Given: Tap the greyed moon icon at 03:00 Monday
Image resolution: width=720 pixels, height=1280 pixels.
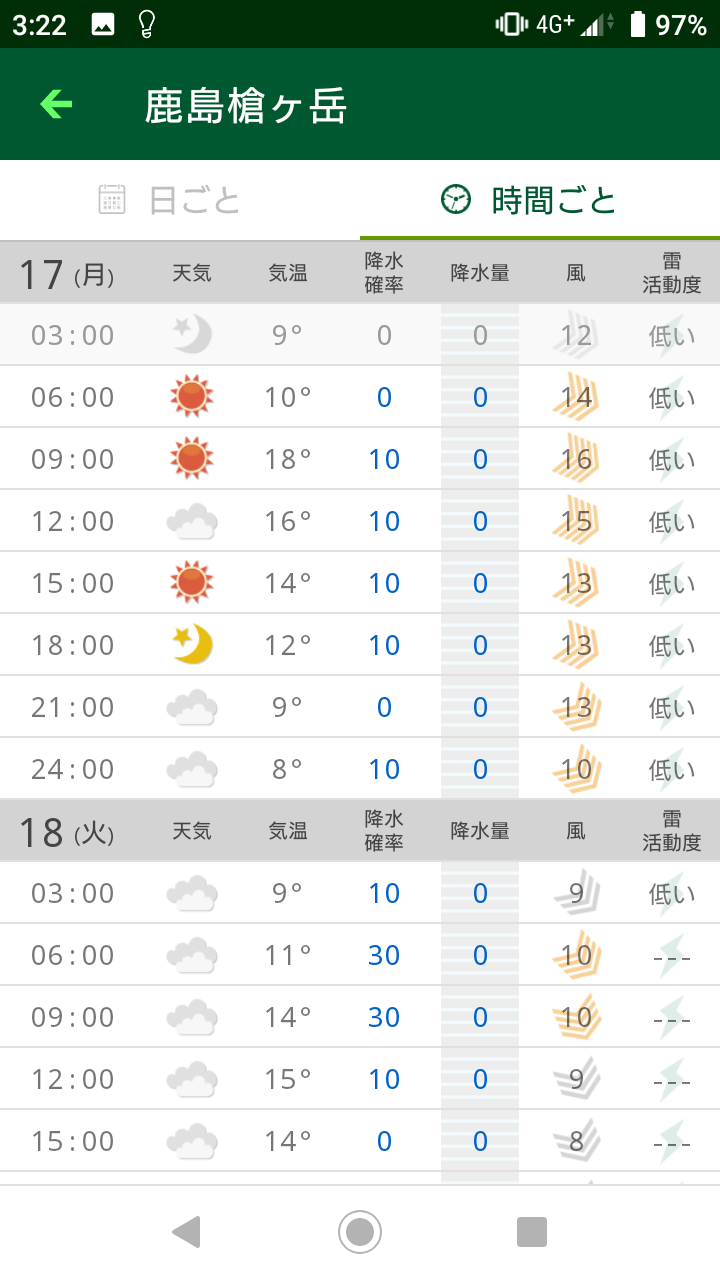Looking at the screenshot, I should coord(191,335).
